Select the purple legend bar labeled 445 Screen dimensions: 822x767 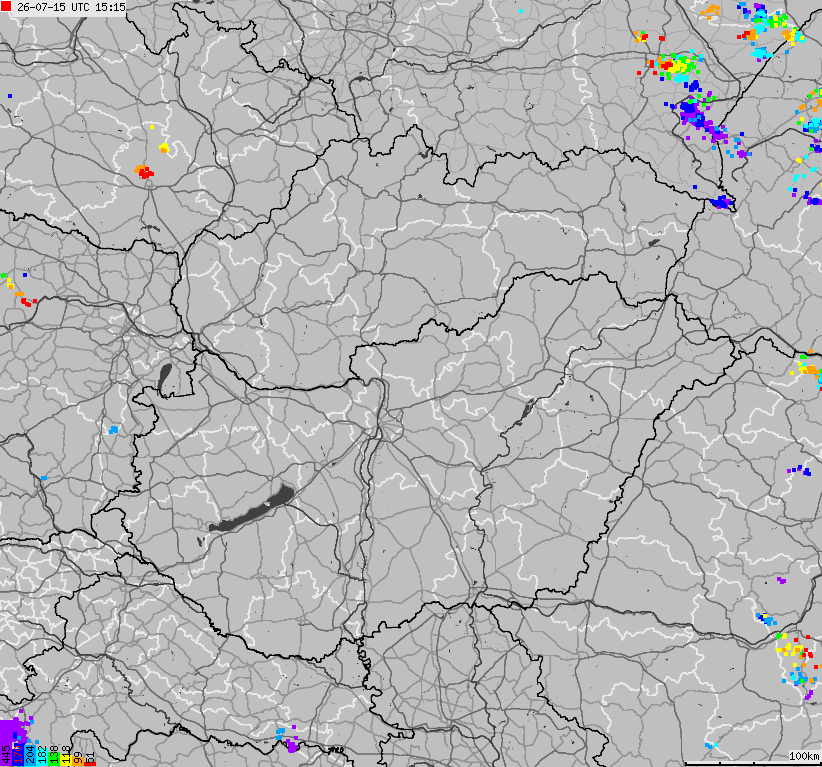coord(6,743)
